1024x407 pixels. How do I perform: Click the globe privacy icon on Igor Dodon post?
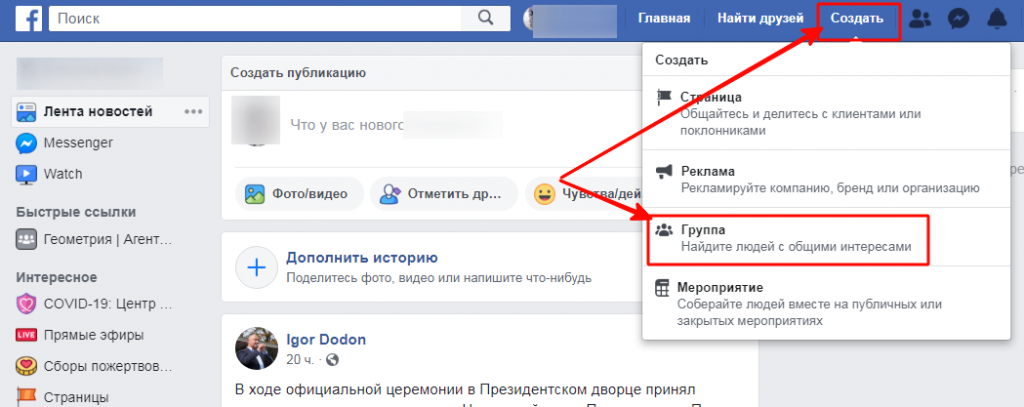point(333,360)
